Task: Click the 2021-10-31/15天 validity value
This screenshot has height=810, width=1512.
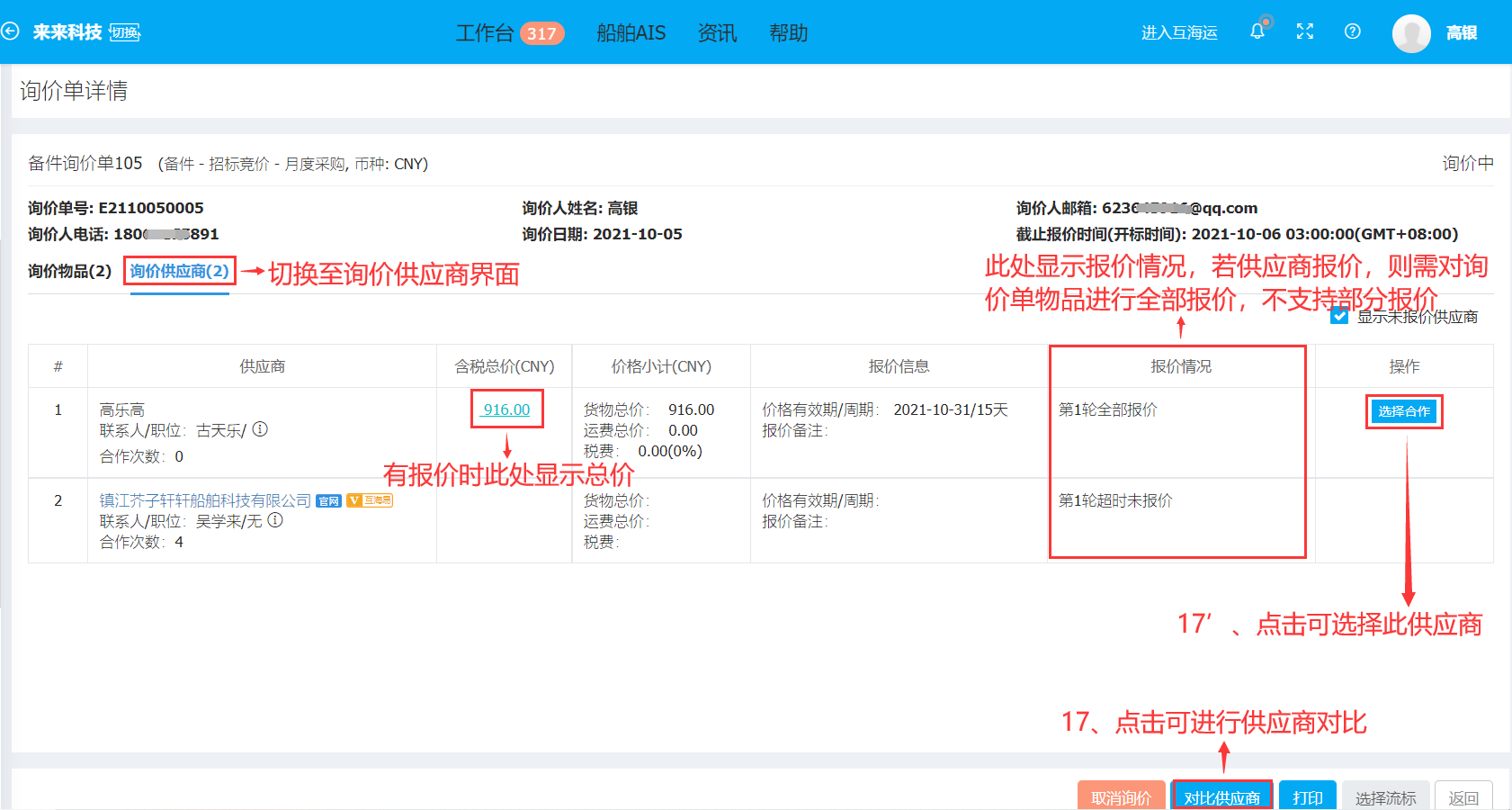Action: tap(951, 409)
